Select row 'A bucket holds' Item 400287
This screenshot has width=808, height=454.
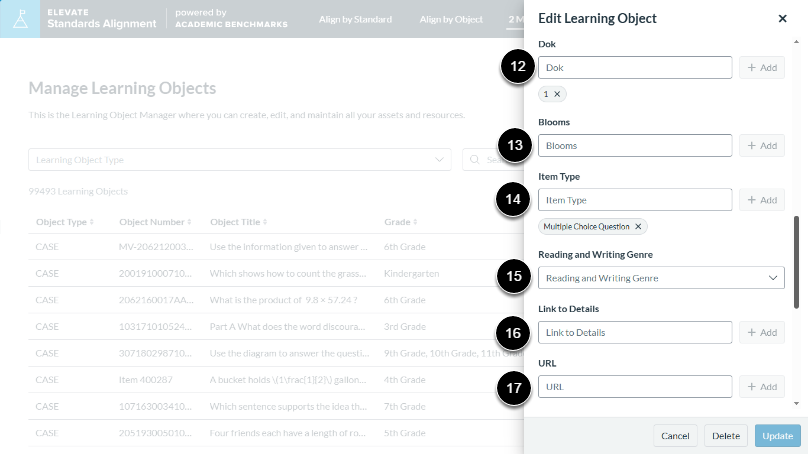tap(276, 380)
